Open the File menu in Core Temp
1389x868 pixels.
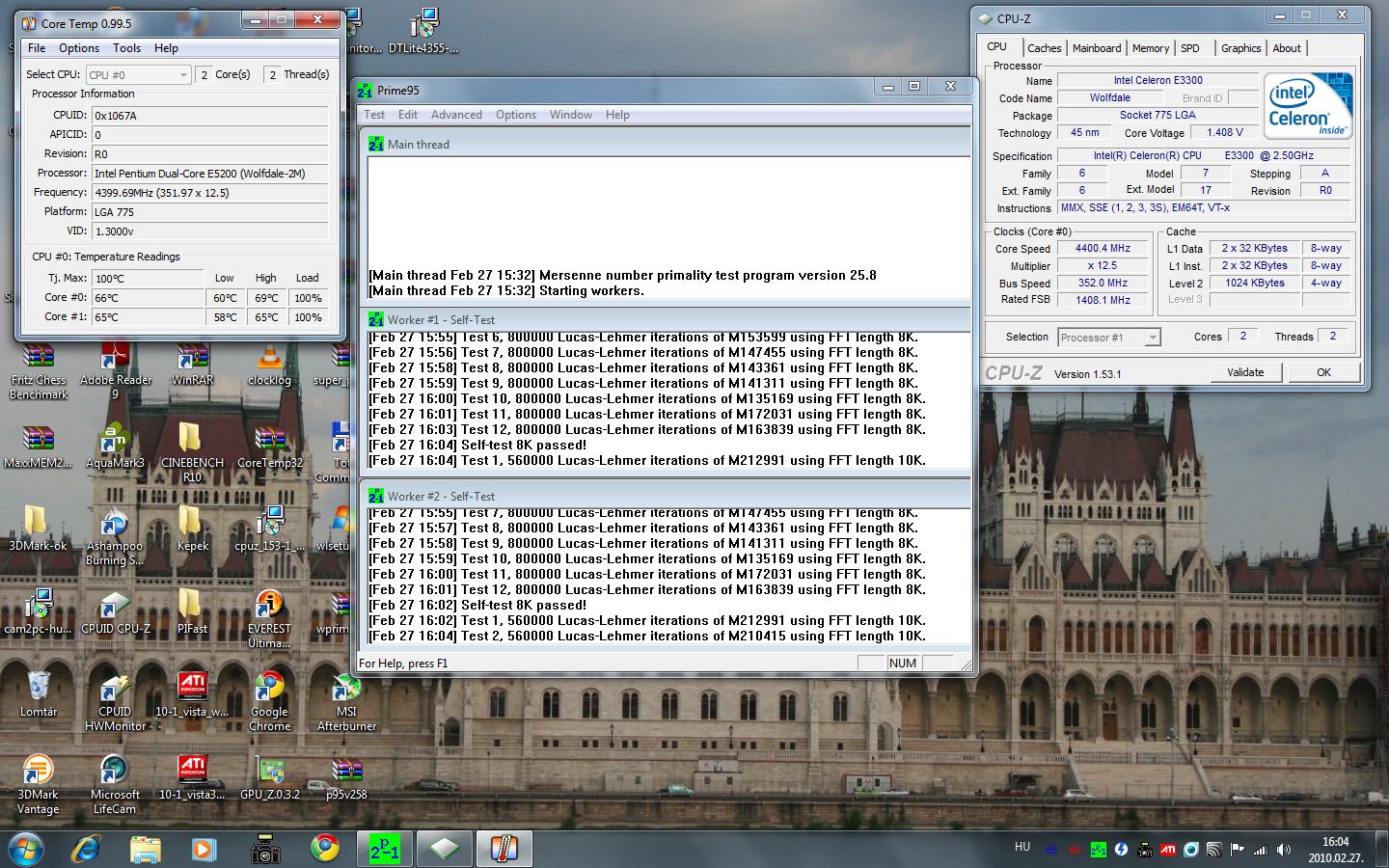pyautogui.click(x=37, y=48)
